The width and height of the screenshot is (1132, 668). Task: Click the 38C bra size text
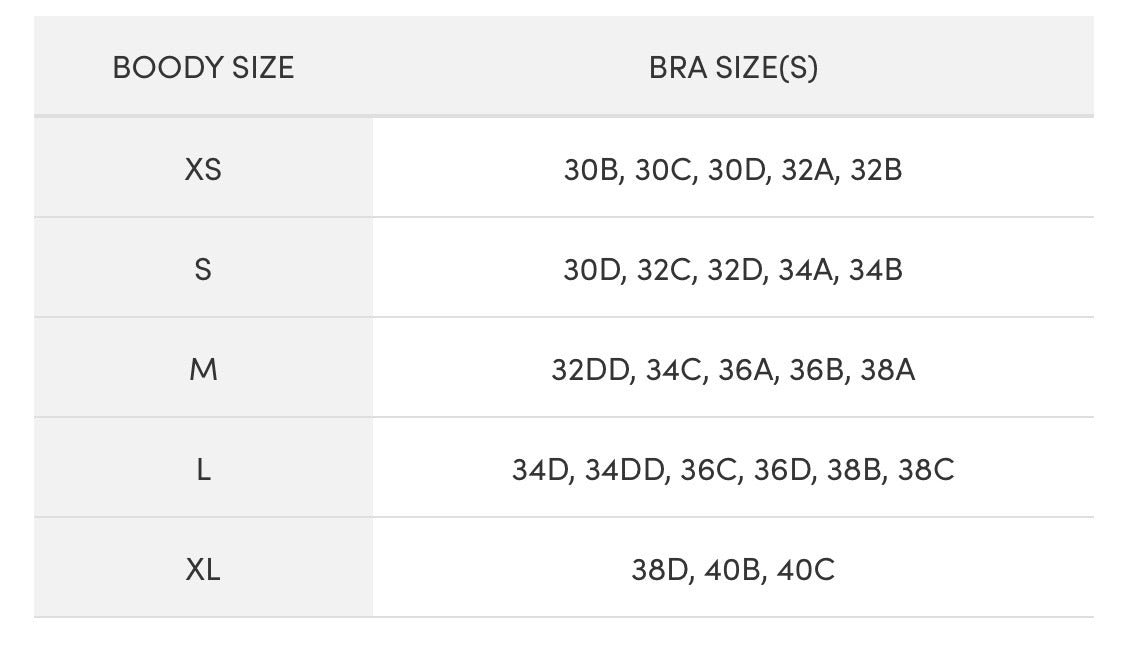(926, 470)
